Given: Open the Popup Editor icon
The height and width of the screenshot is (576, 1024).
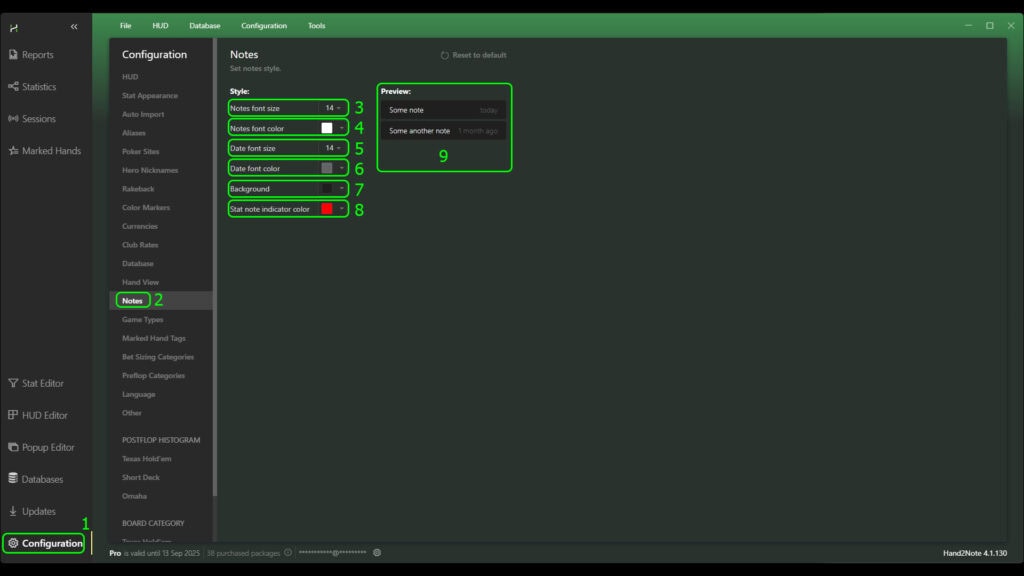Looking at the screenshot, I should pos(13,447).
